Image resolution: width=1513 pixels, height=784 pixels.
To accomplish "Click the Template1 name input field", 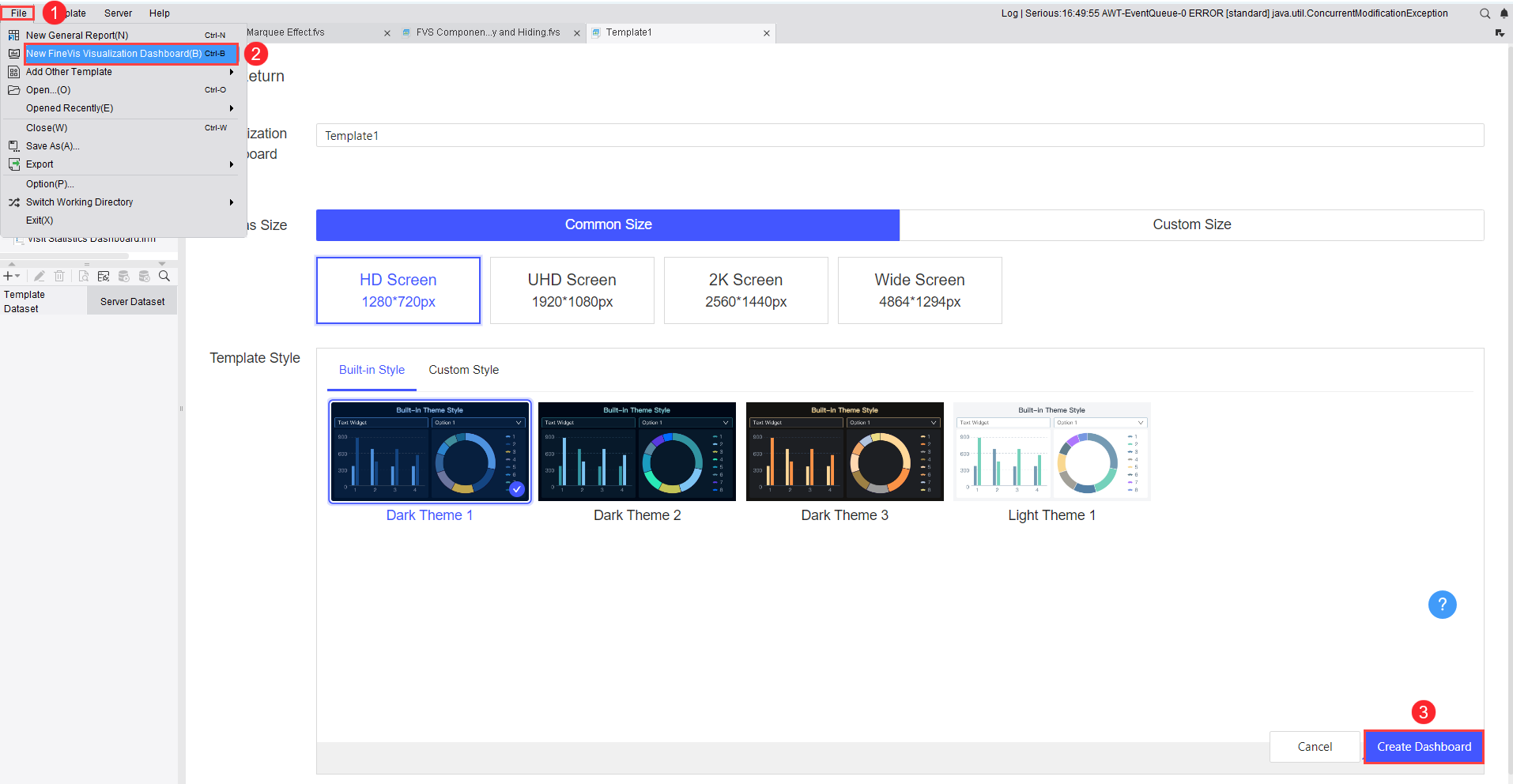I will pyautogui.click(x=900, y=135).
